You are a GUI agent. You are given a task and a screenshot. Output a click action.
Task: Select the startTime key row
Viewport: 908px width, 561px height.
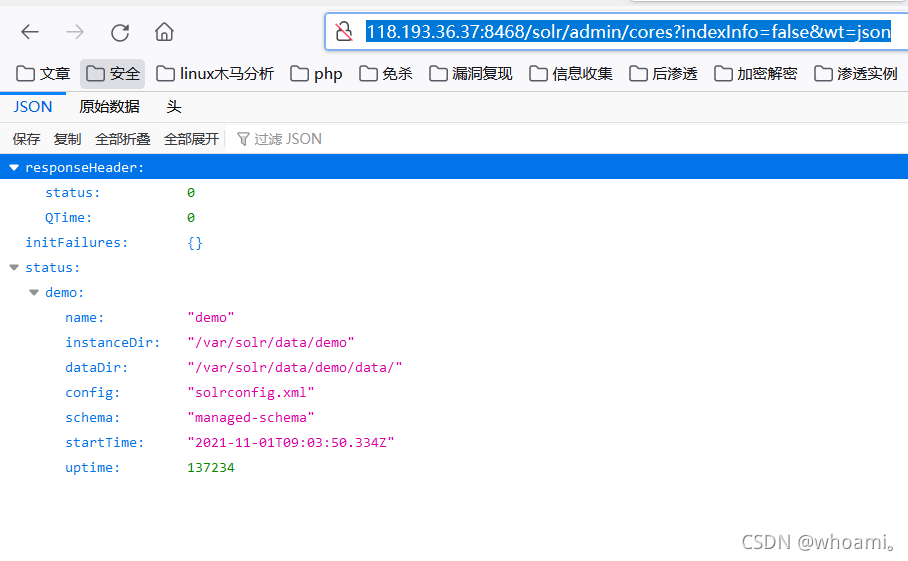(454, 442)
